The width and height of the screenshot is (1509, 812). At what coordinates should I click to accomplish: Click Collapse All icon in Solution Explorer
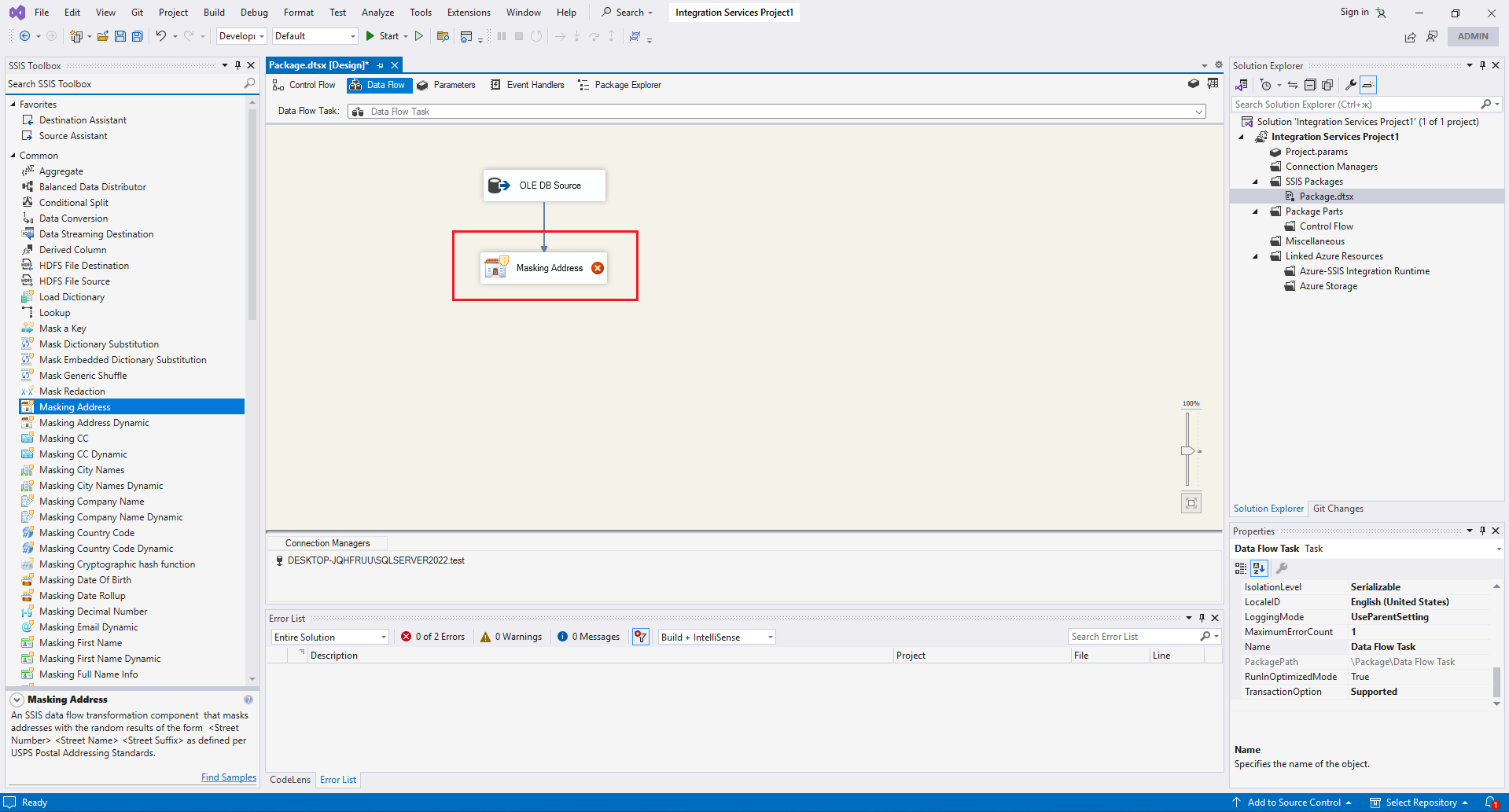[1310, 85]
